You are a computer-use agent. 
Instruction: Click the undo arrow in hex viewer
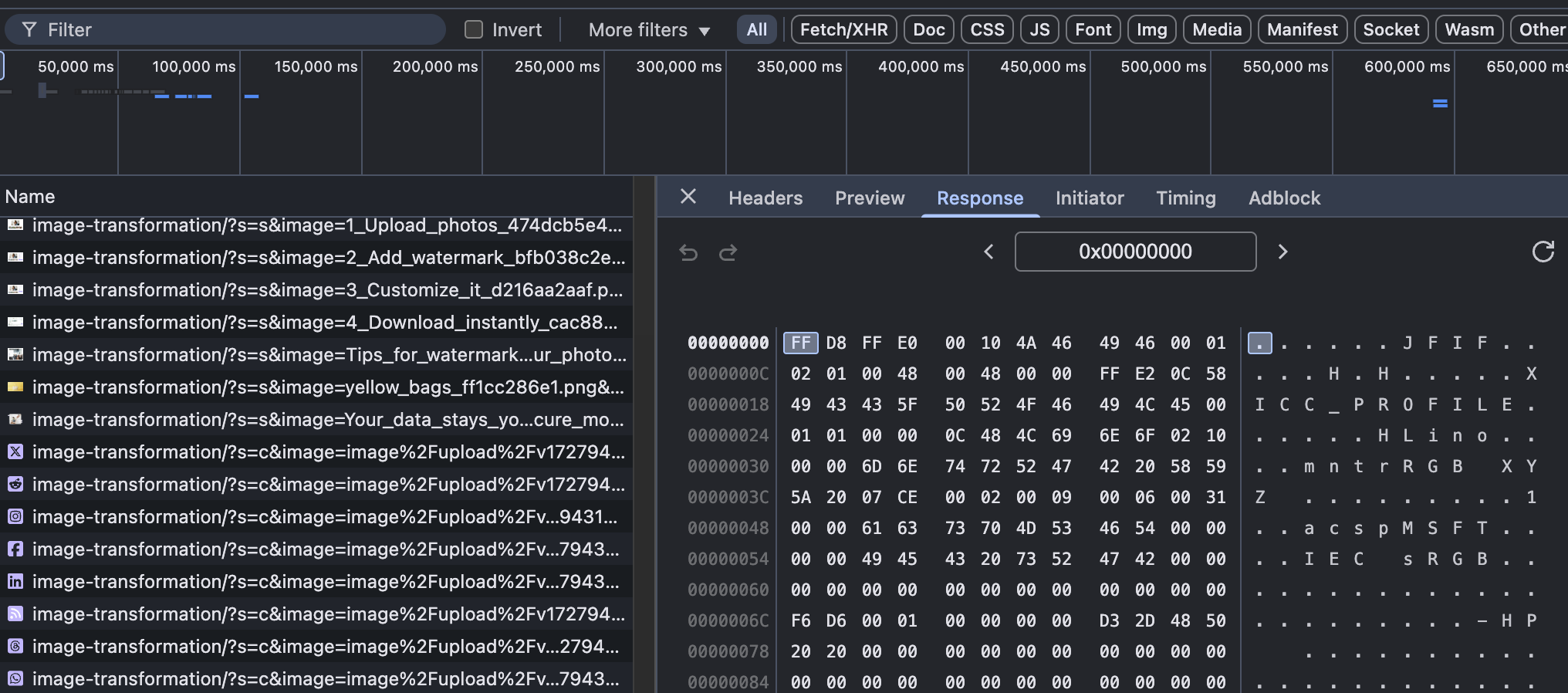(x=688, y=252)
